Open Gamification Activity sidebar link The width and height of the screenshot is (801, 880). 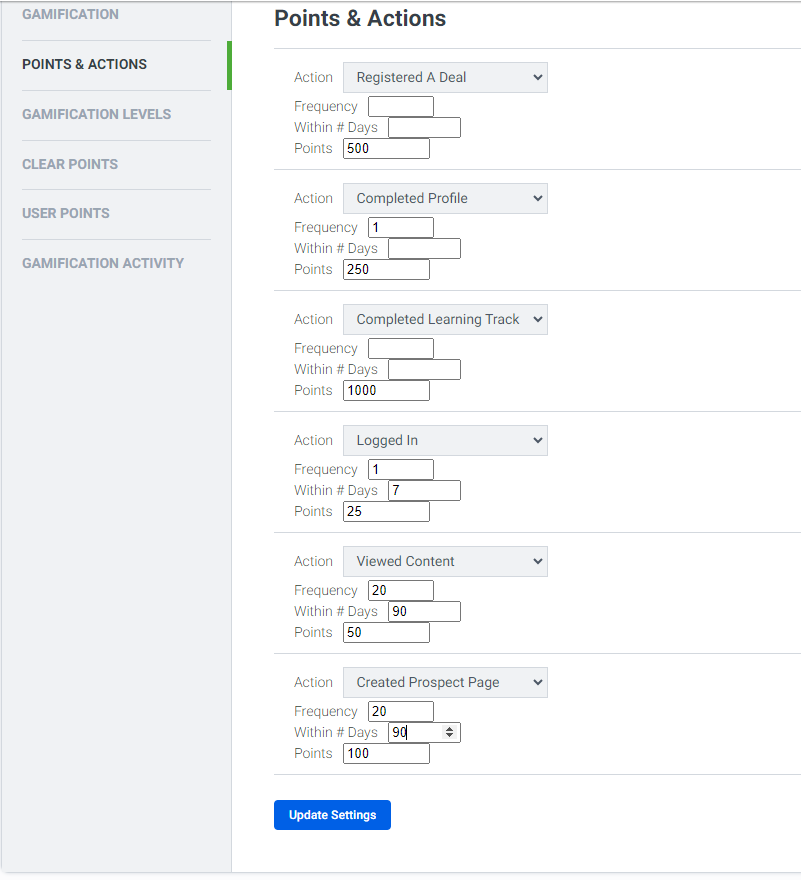pos(103,263)
